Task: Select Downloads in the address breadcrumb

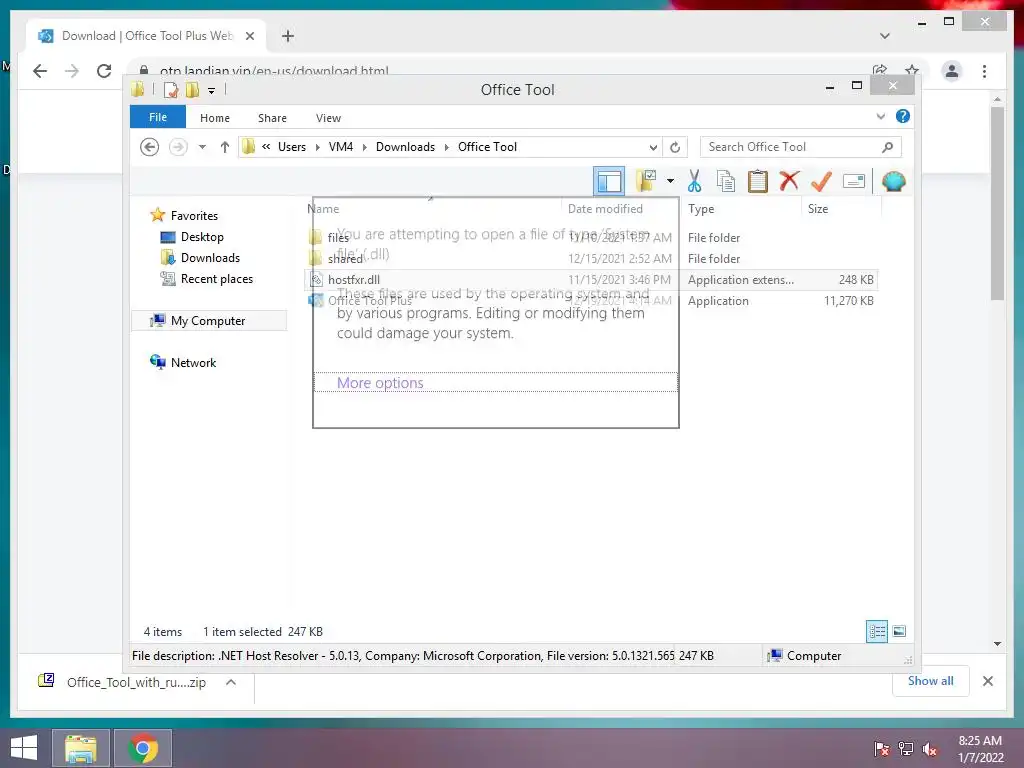Action: pos(405,147)
